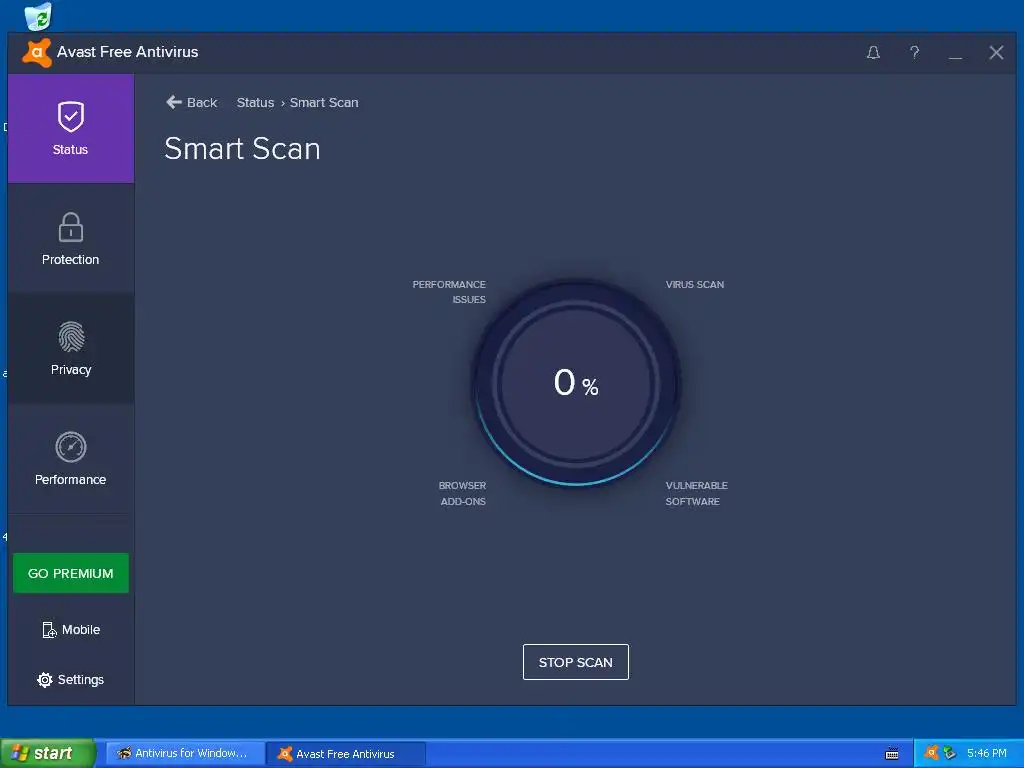
Task: Click the VULNERABLE SOFTWARE label
Action: pyautogui.click(x=696, y=493)
